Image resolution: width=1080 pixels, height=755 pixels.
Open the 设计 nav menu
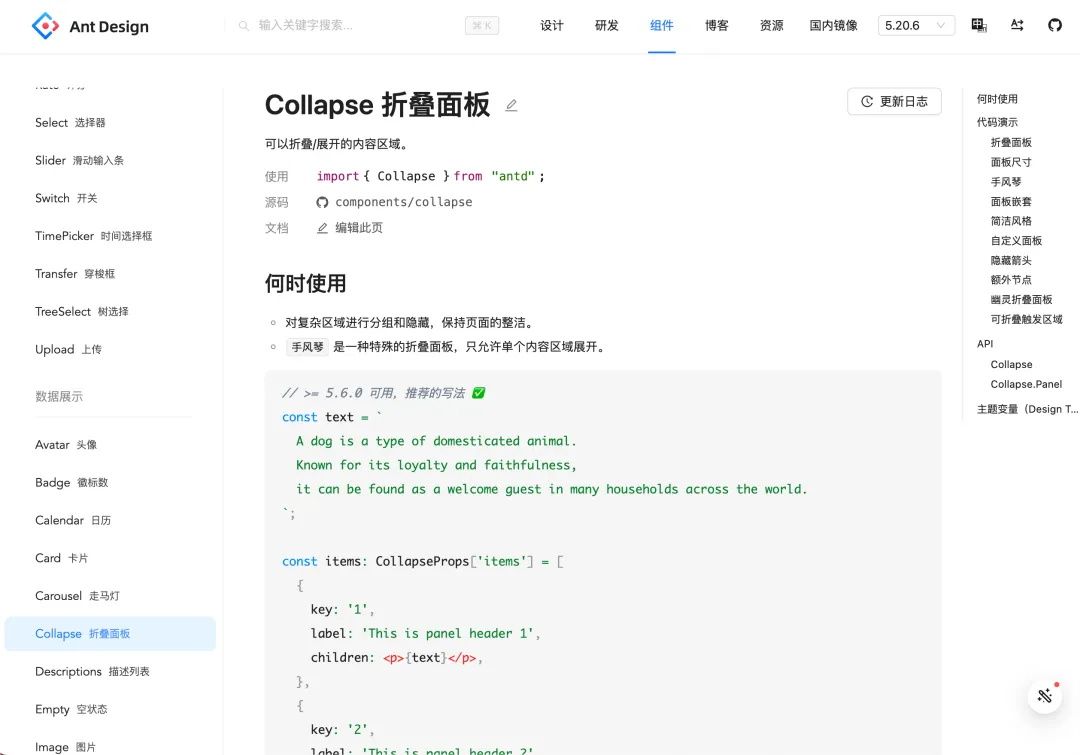pos(552,25)
